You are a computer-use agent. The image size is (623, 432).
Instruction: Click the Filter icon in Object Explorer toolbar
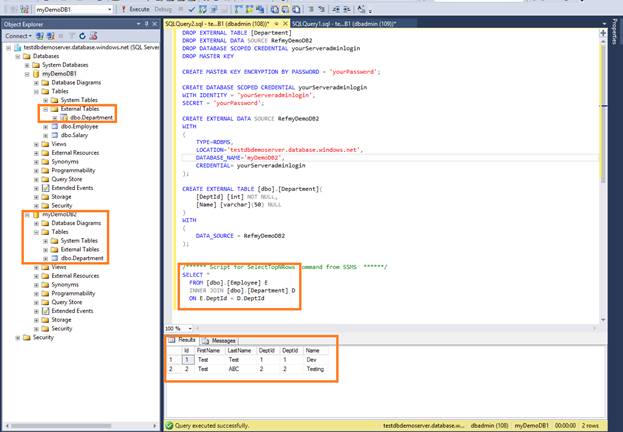[70, 34]
